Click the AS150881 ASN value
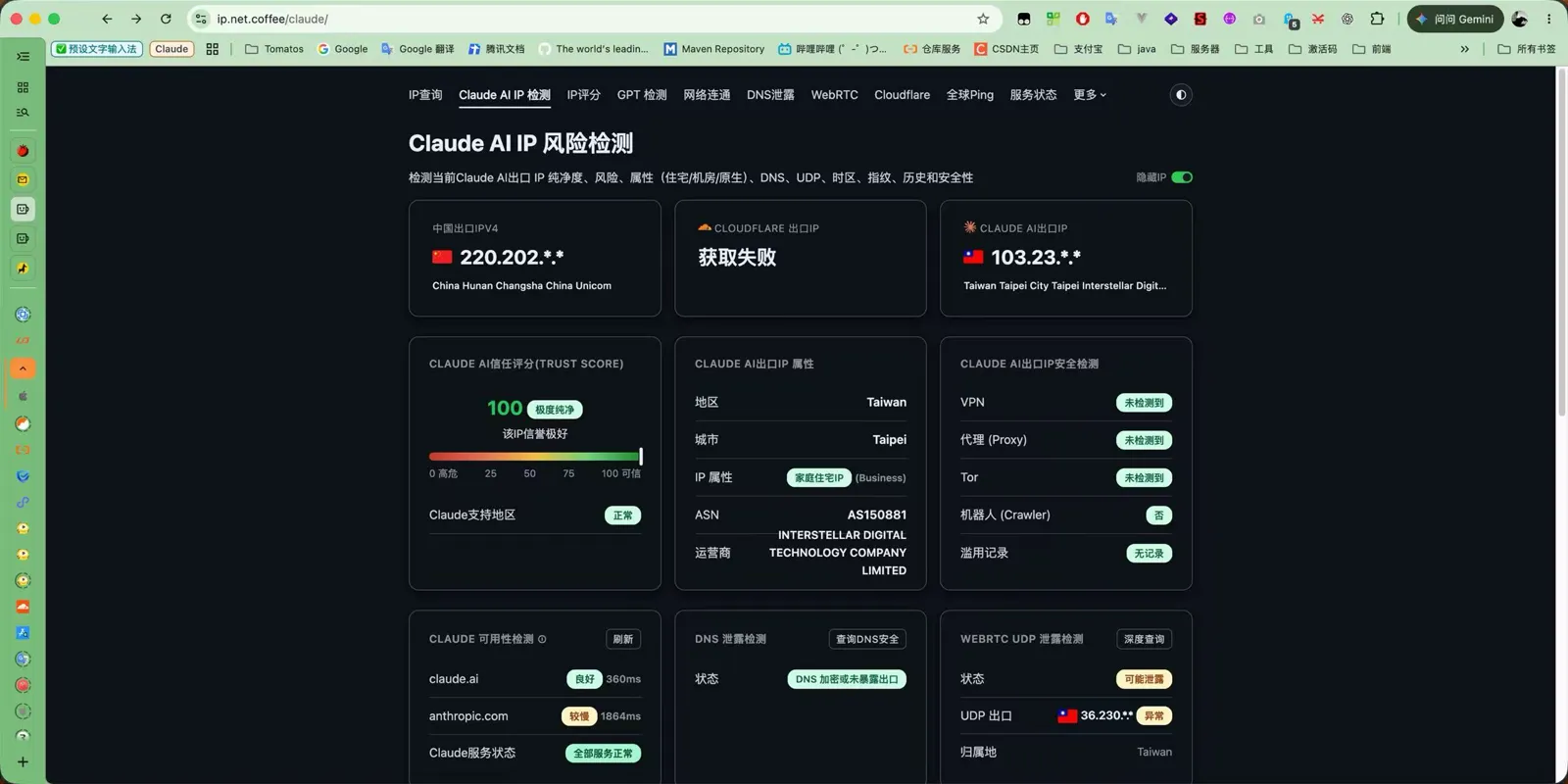Image resolution: width=1568 pixels, height=784 pixels. click(x=877, y=514)
